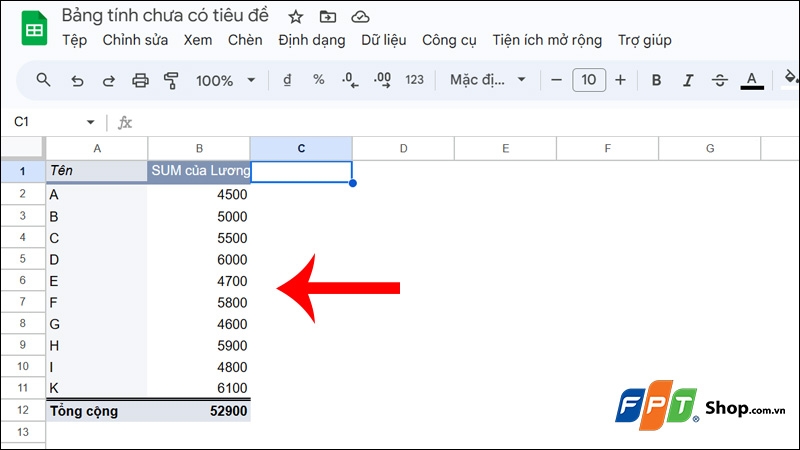Open the Tiện ích mở rộng menu
This screenshot has height=450, width=800.
coord(547,40)
